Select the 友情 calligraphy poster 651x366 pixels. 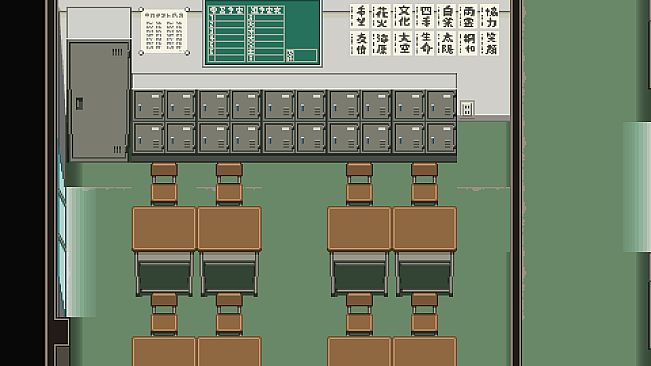tap(360, 43)
